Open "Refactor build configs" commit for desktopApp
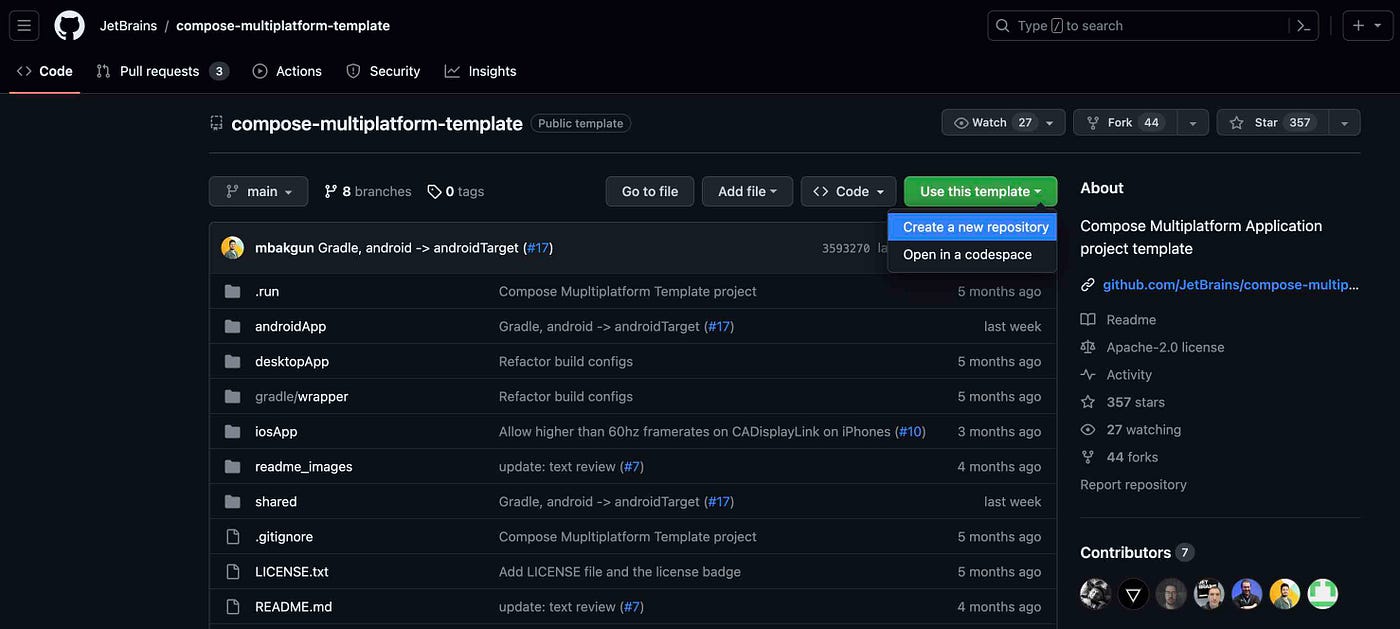Screen dimensions: 1400x629 566,361
